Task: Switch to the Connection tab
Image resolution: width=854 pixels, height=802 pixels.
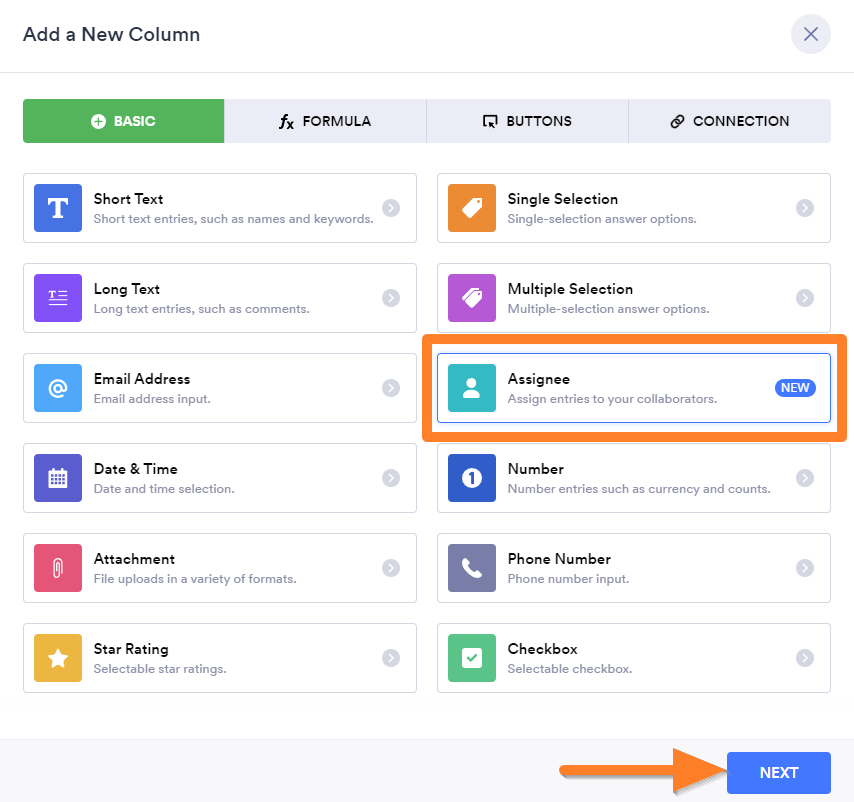Action: pos(729,121)
